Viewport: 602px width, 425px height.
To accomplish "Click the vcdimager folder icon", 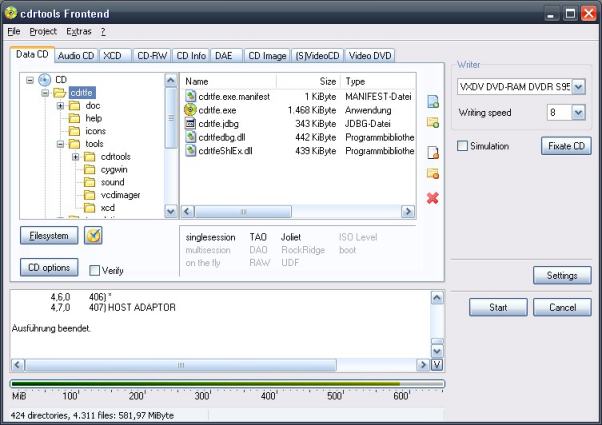I will click(x=89, y=195).
